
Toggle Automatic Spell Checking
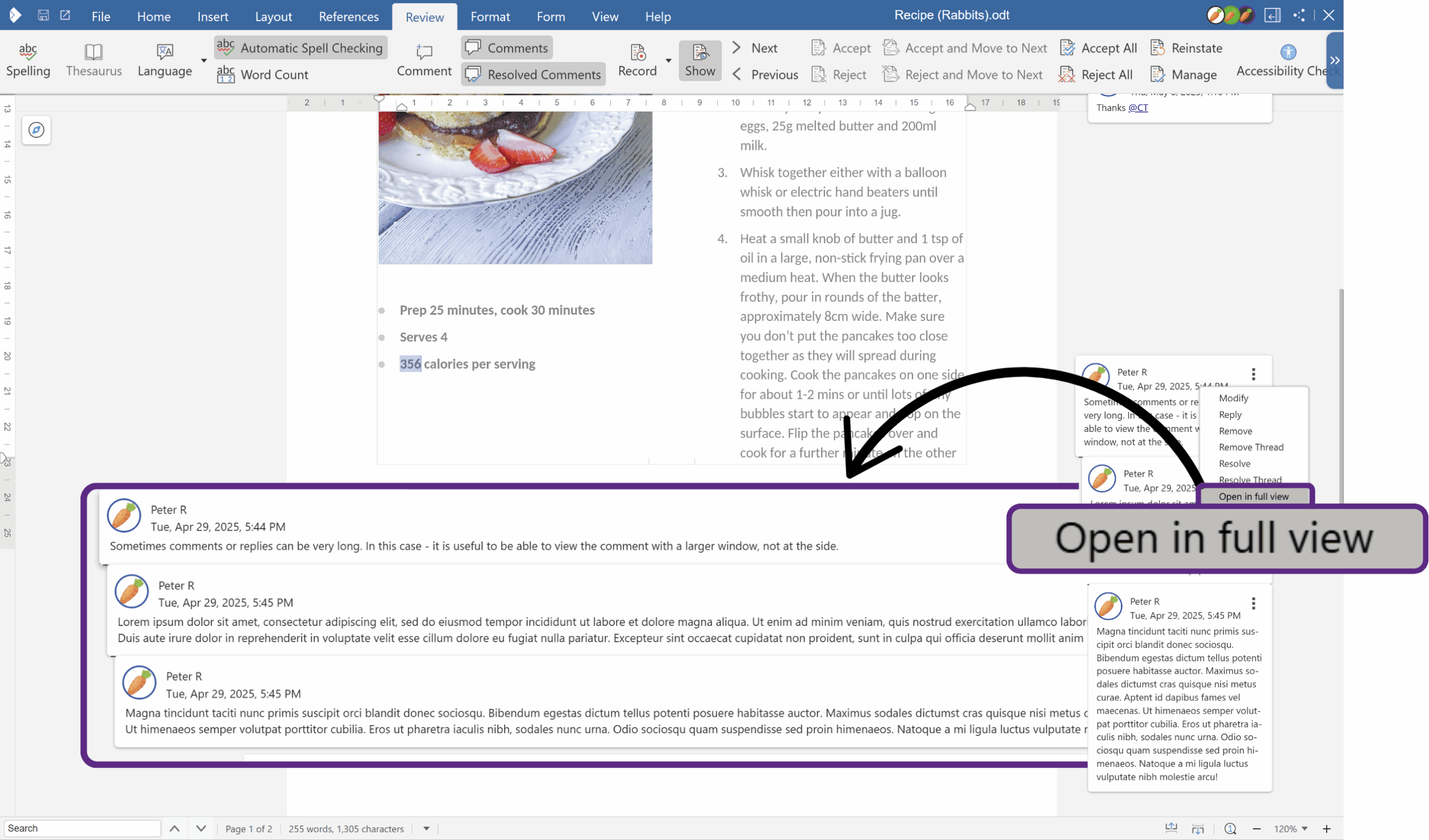pos(300,47)
